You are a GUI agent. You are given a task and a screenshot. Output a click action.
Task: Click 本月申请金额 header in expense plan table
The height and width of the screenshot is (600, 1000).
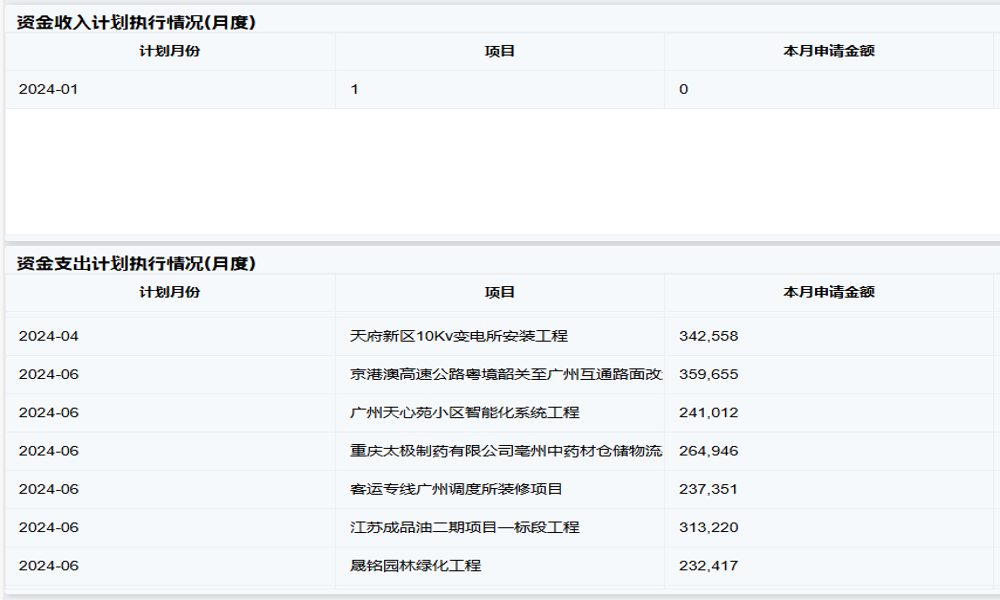(x=828, y=292)
